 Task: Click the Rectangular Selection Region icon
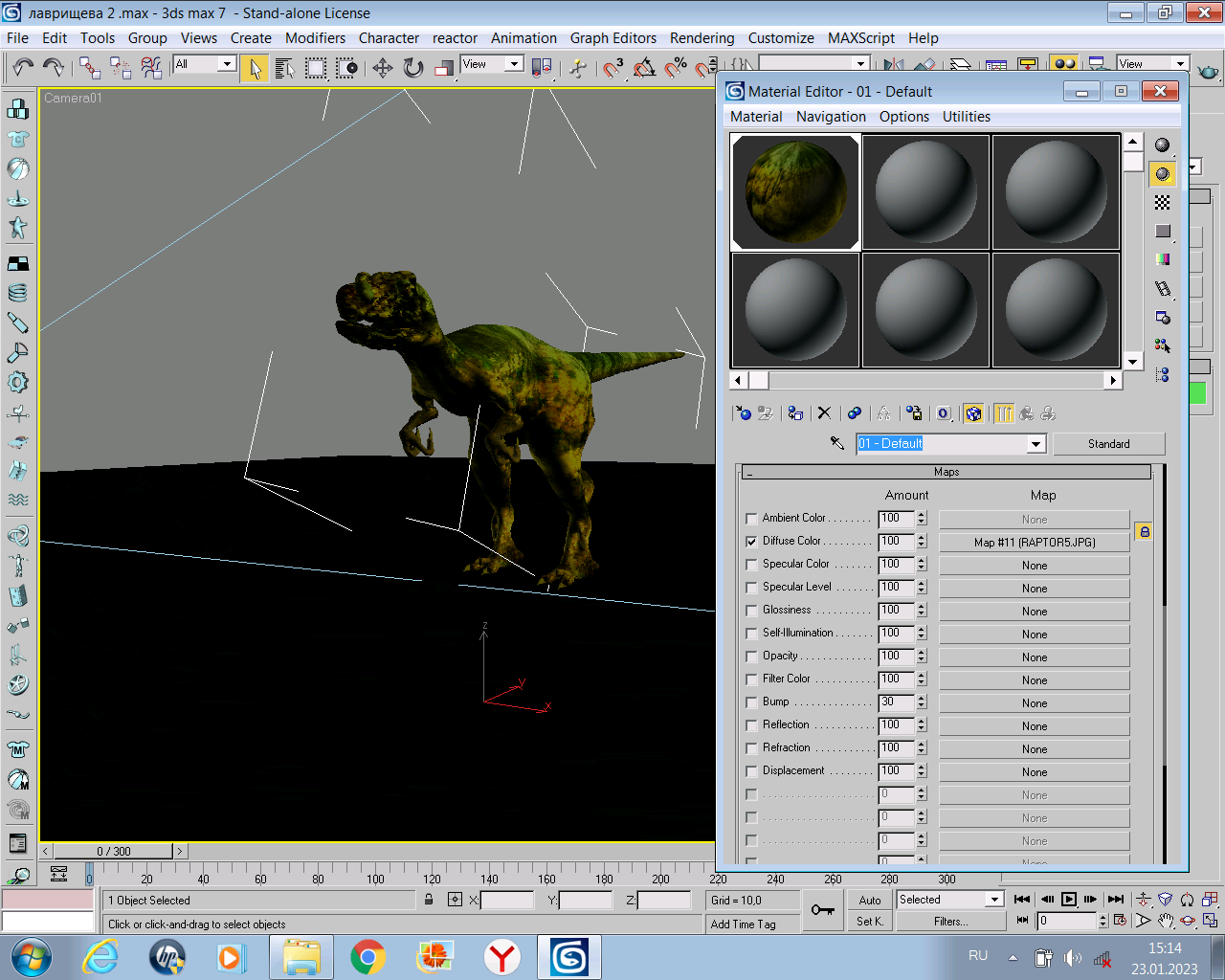[316, 67]
